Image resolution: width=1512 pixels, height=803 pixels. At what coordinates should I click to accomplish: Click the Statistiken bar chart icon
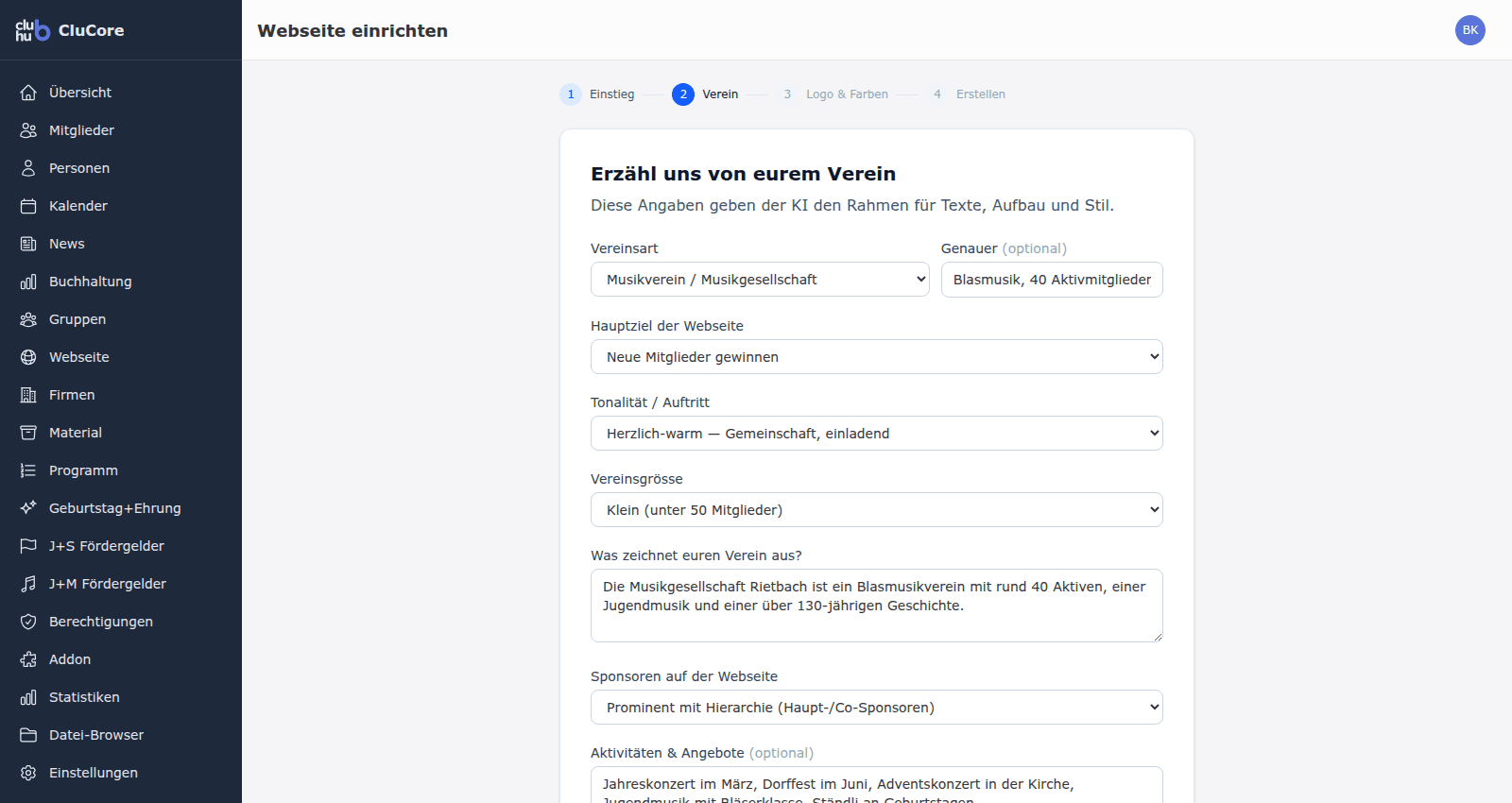tap(28, 697)
